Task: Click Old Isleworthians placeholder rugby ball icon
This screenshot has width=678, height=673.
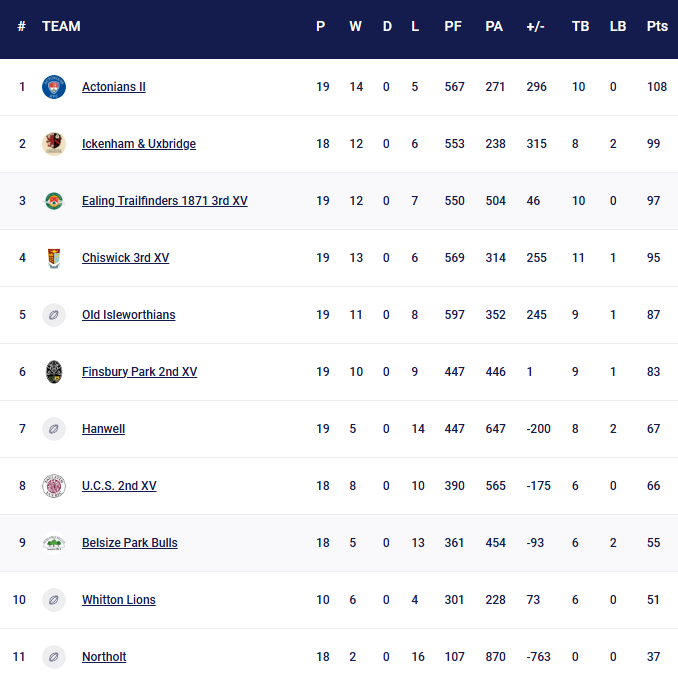Action: (54, 315)
